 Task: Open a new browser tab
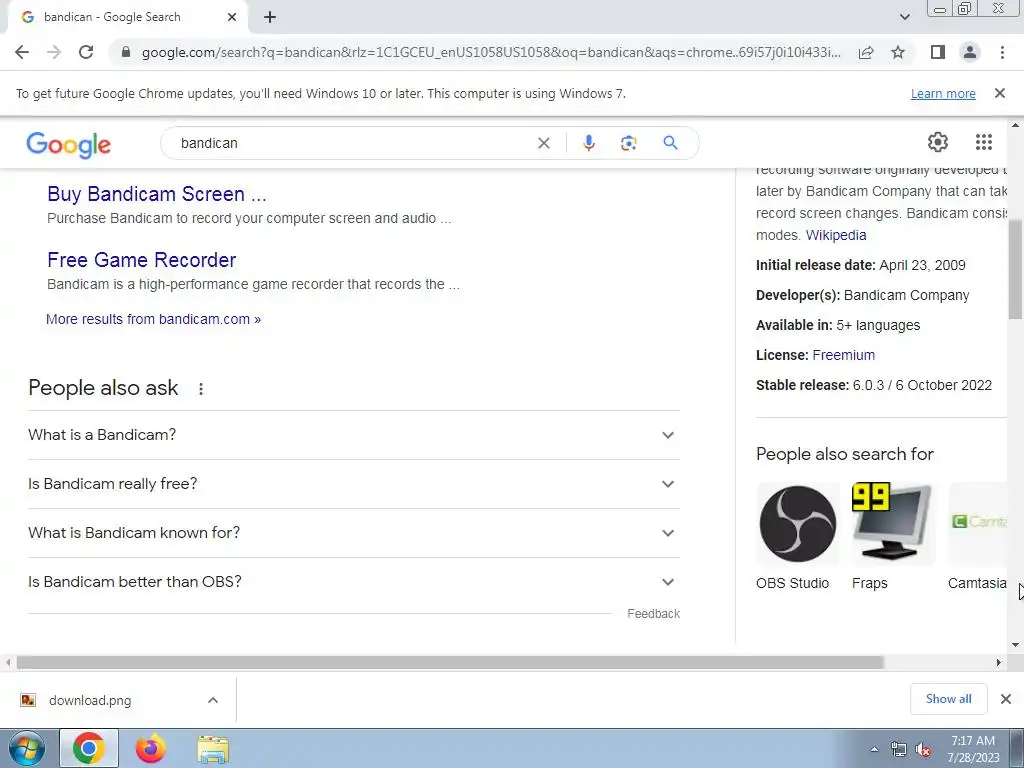[270, 18]
